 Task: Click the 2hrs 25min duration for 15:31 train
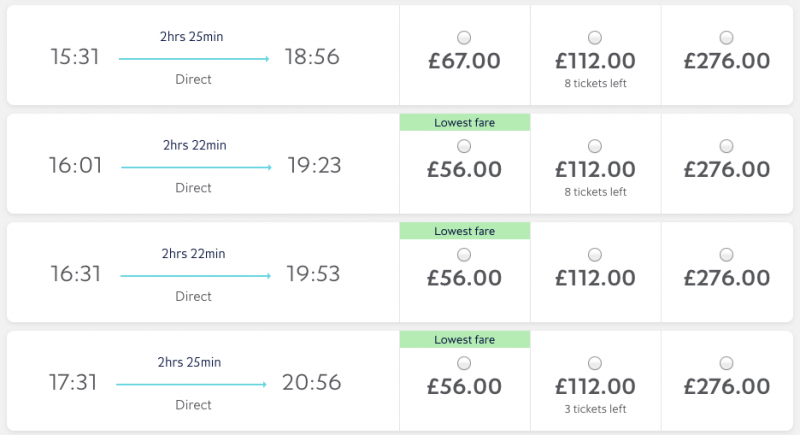point(192,37)
